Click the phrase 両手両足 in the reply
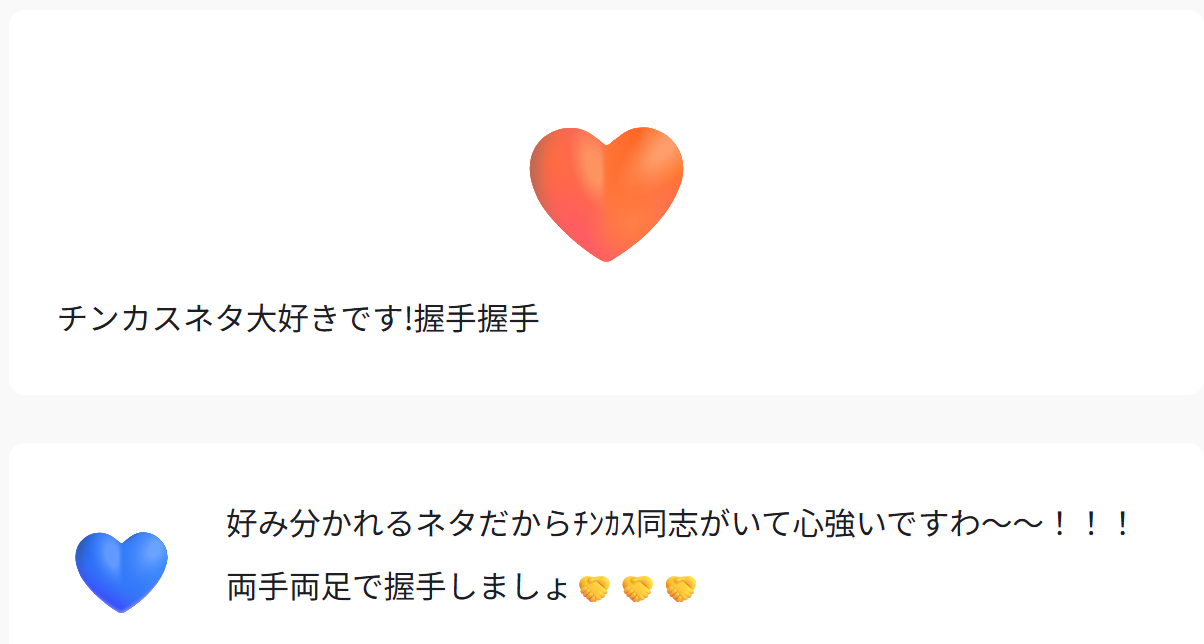The image size is (1204, 644). pyautogui.click(x=290, y=587)
